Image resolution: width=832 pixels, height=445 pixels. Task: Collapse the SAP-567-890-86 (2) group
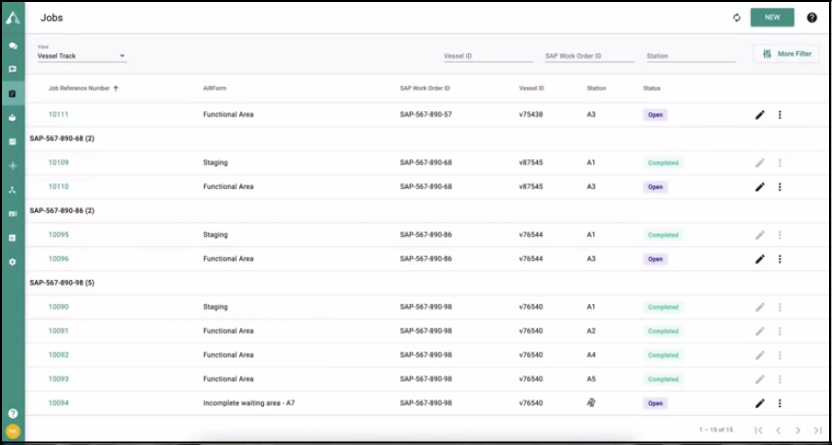(62, 211)
